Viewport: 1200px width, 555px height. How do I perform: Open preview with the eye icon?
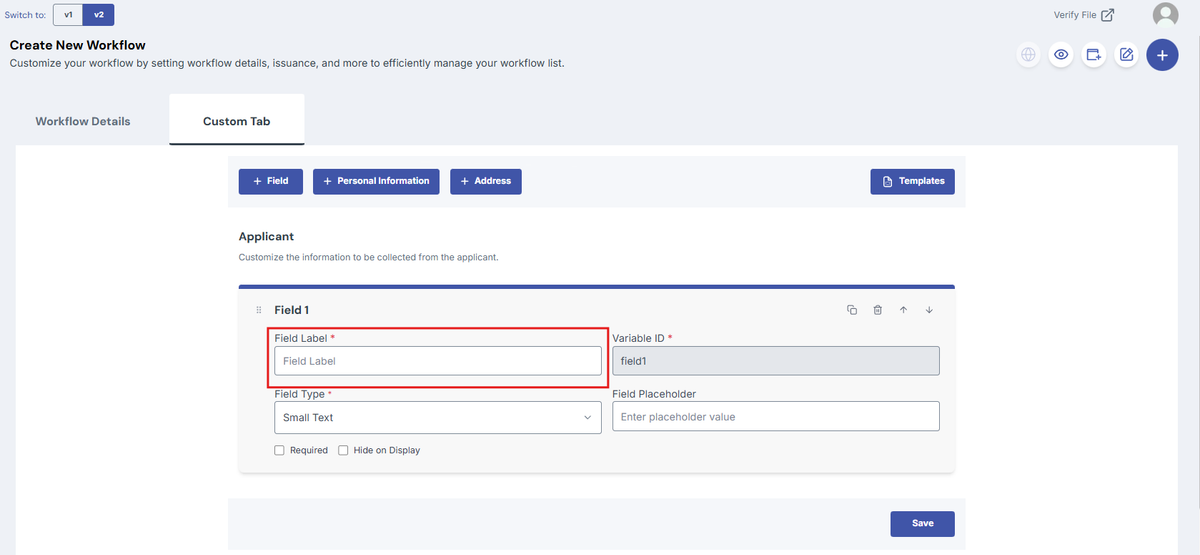[x=1061, y=55]
